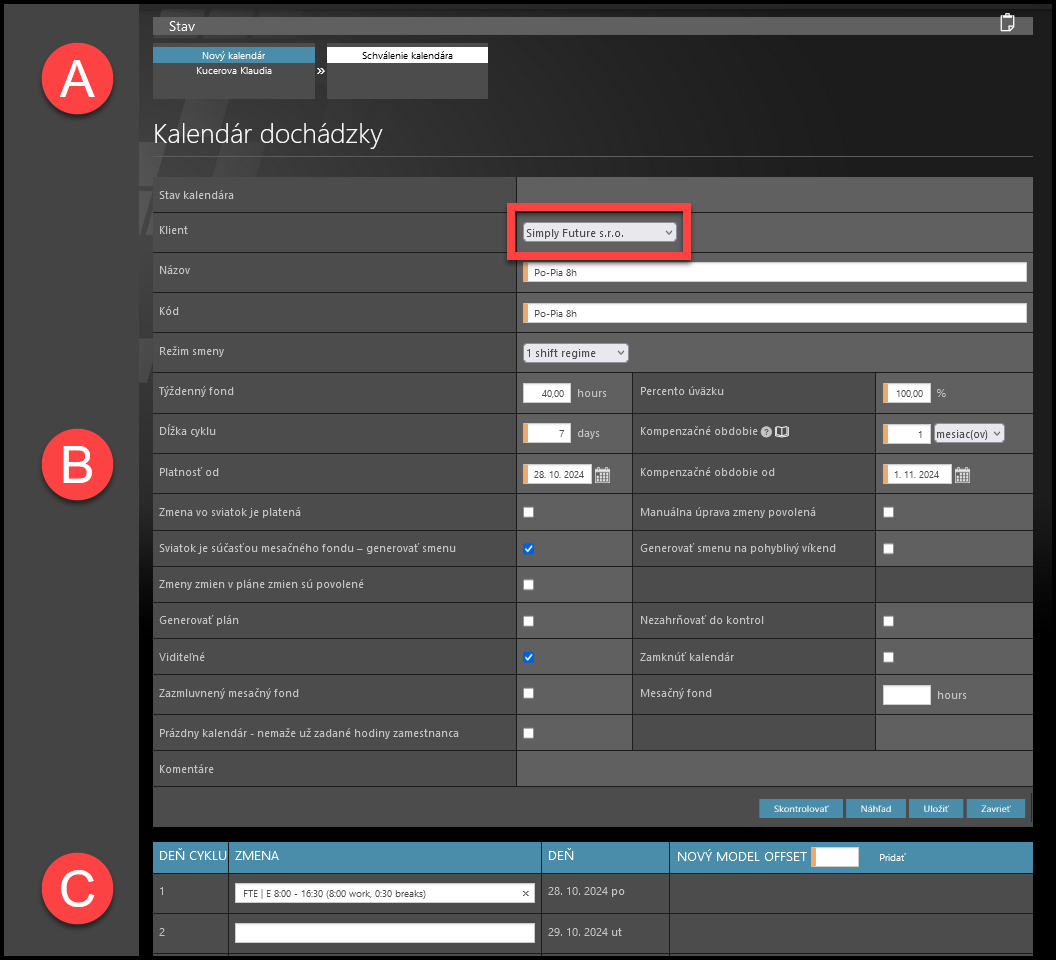Screen dimensions: 1056x960
Task: Click the Mesačný fond hours input field
Action: 906,694
